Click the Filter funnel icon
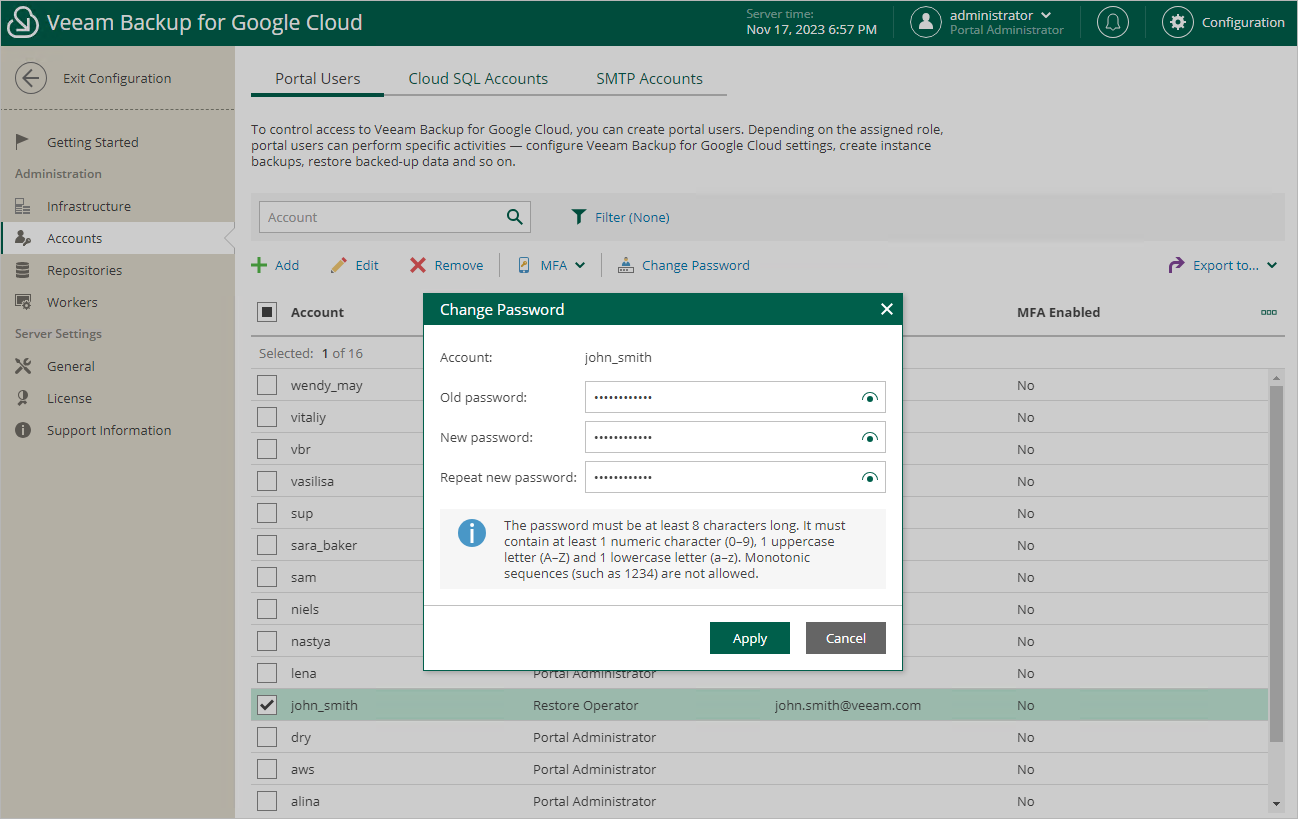Screen dimensions: 1298x819 [578, 217]
